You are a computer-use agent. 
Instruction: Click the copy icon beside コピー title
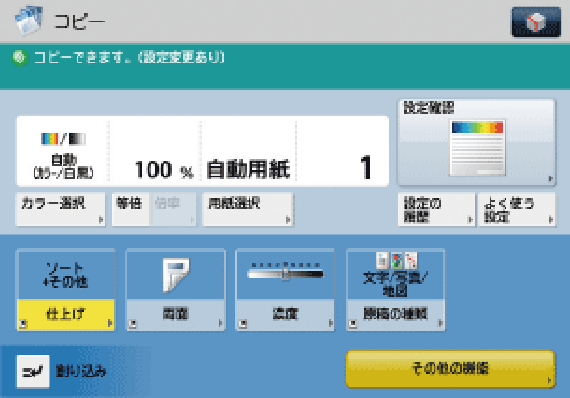pos(29,21)
